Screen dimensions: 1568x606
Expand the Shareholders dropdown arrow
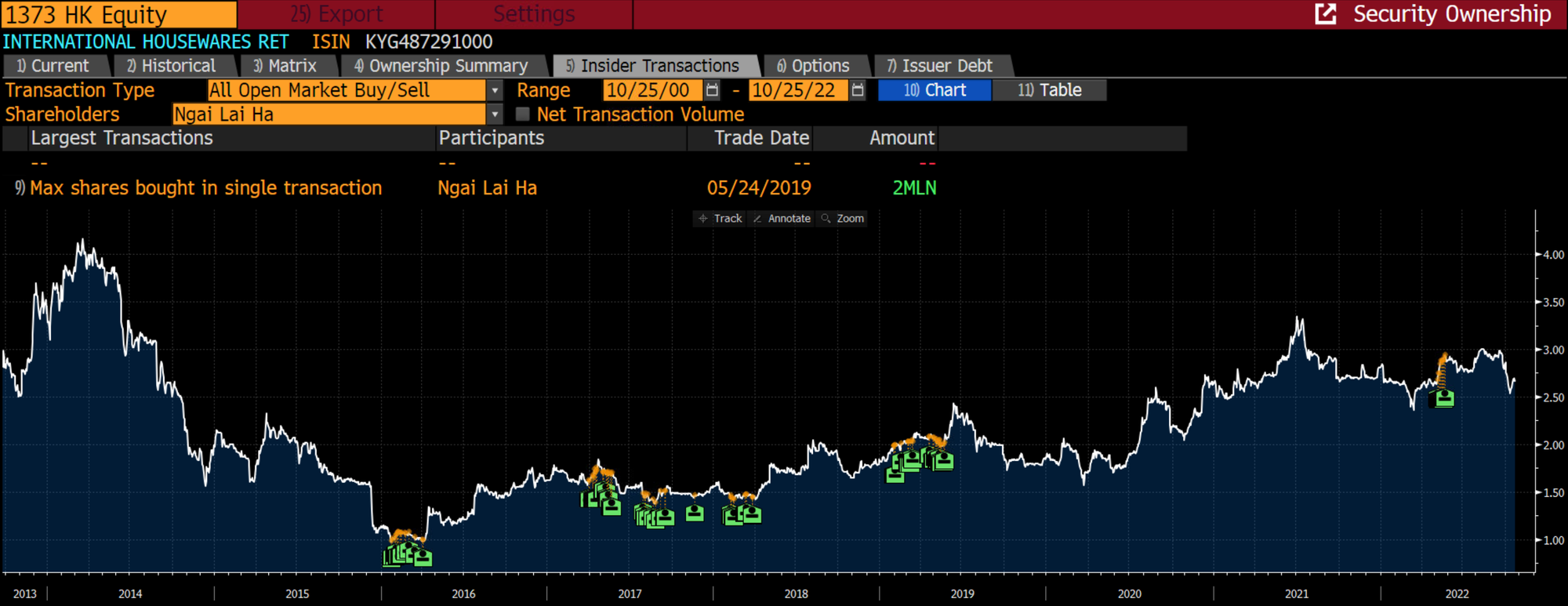coord(495,114)
